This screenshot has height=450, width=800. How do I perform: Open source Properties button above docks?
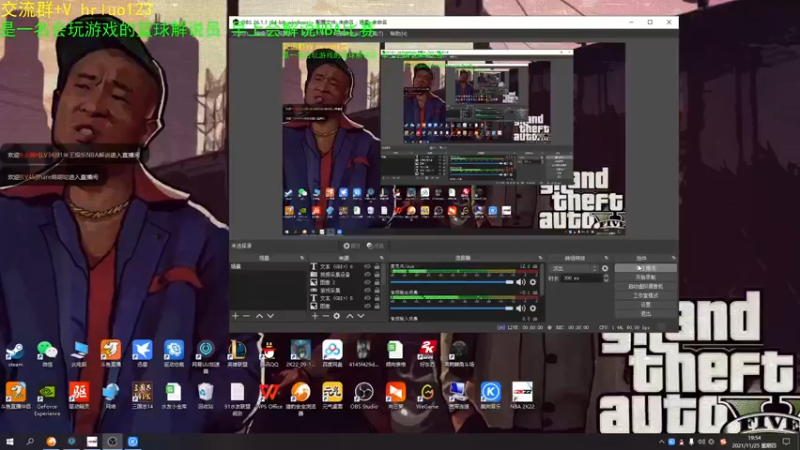(352, 246)
